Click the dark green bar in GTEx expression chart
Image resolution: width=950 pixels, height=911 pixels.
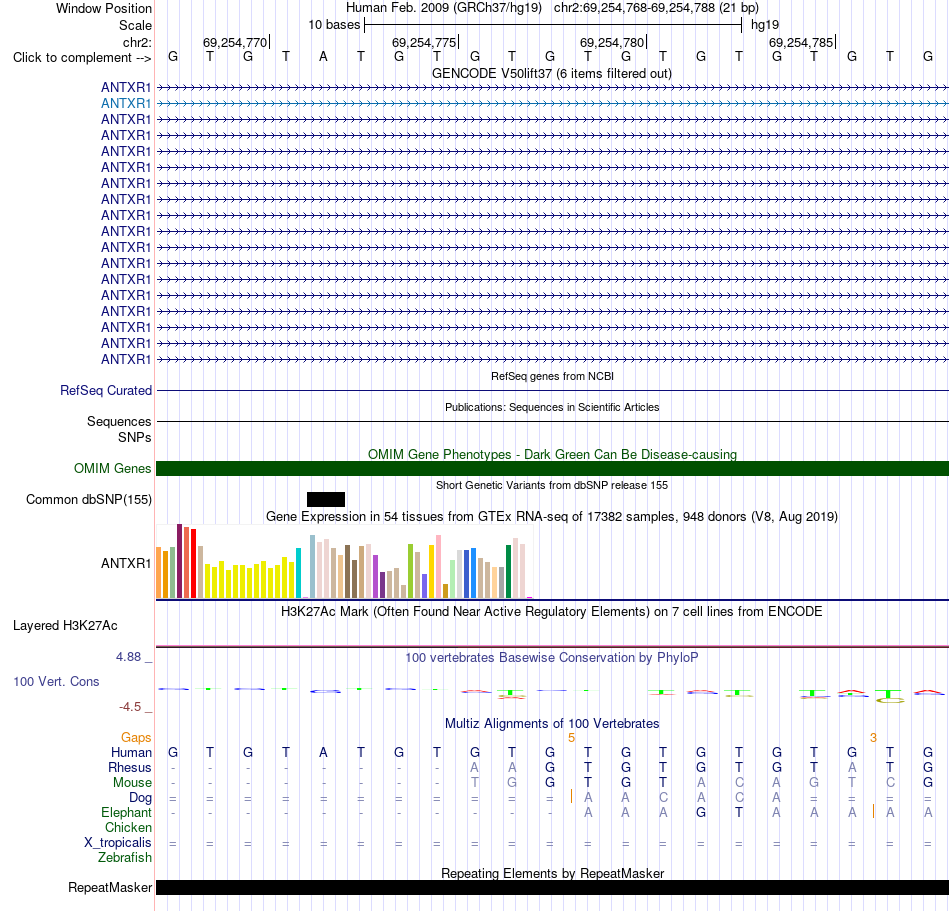(508, 572)
